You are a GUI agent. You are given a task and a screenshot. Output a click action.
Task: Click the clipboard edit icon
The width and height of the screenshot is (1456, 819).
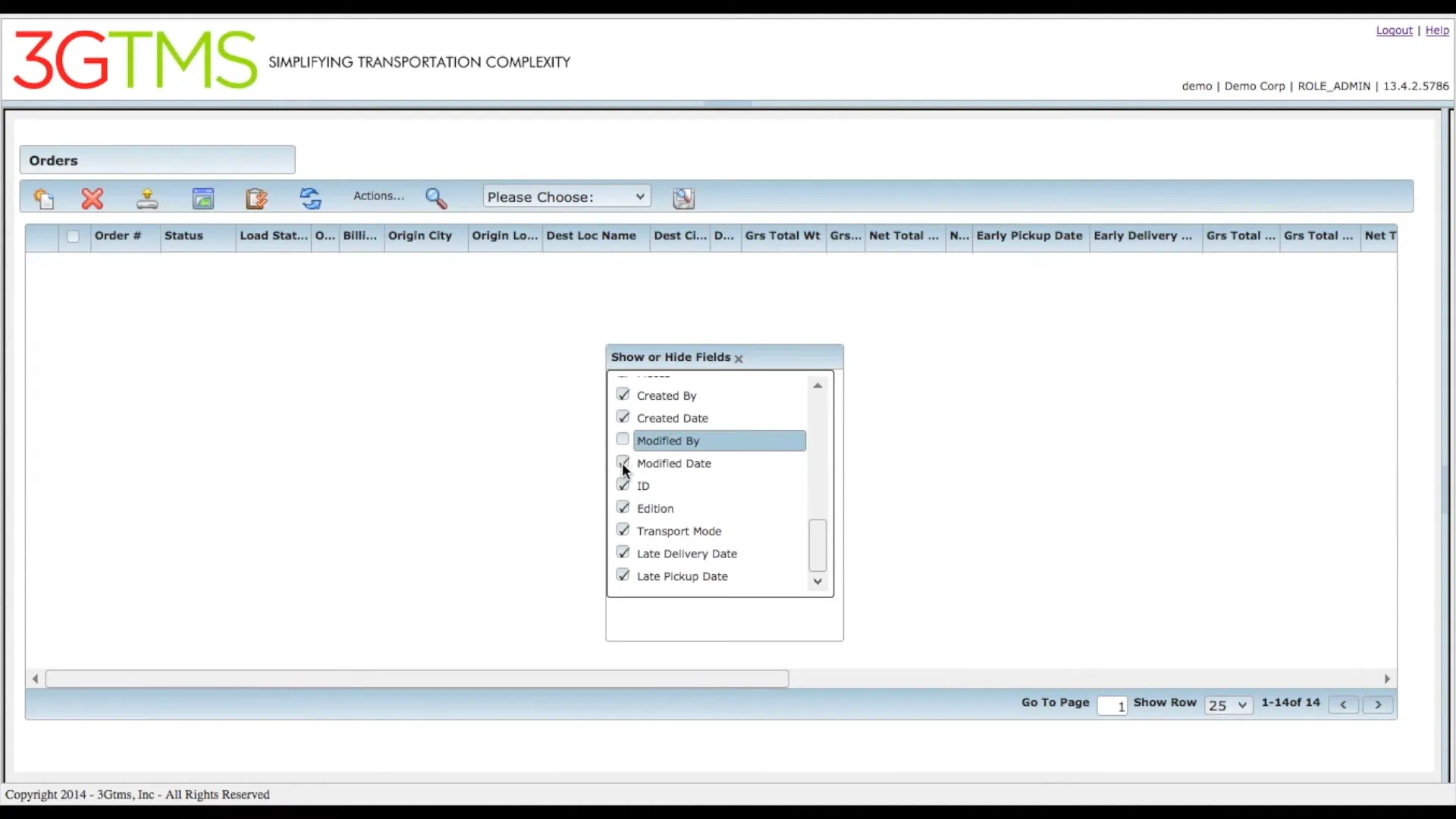(x=256, y=199)
